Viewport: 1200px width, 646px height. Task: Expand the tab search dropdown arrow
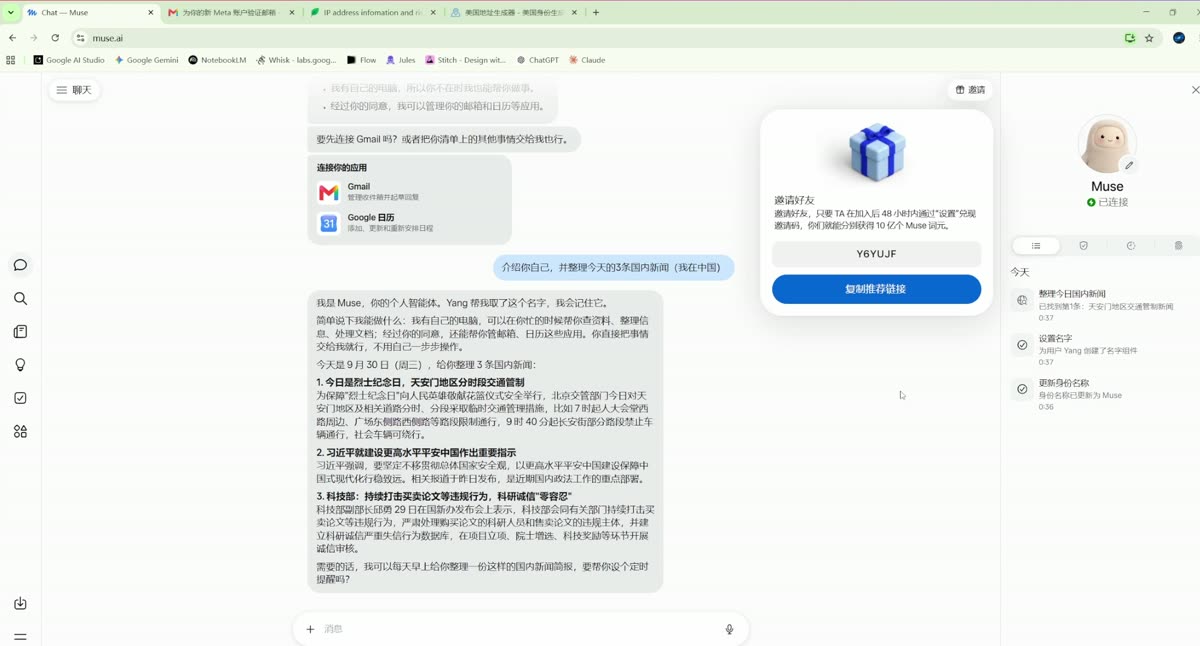click(10, 12)
